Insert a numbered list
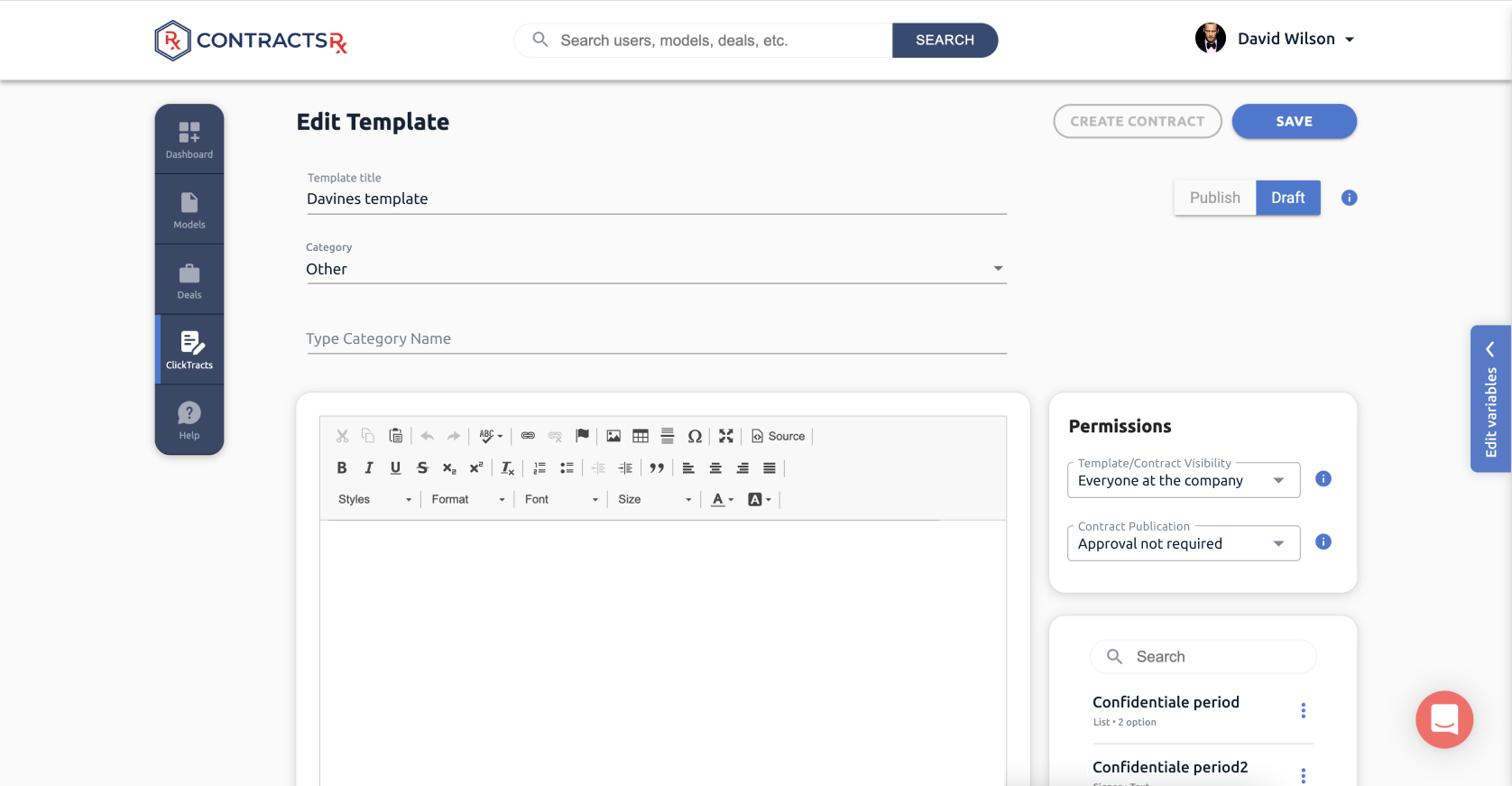This screenshot has width=1512, height=786. pyautogui.click(x=539, y=467)
